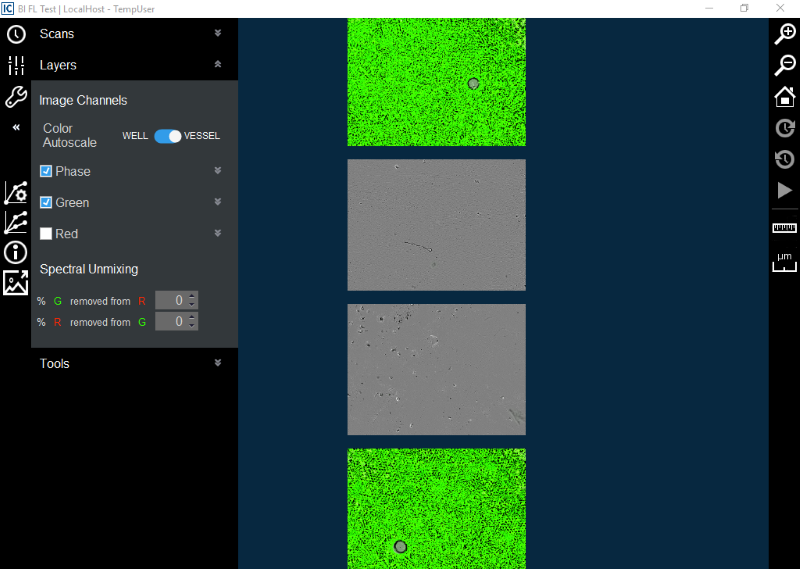Click the G removed from R percentage field
The image size is (800, 569).
171,300
